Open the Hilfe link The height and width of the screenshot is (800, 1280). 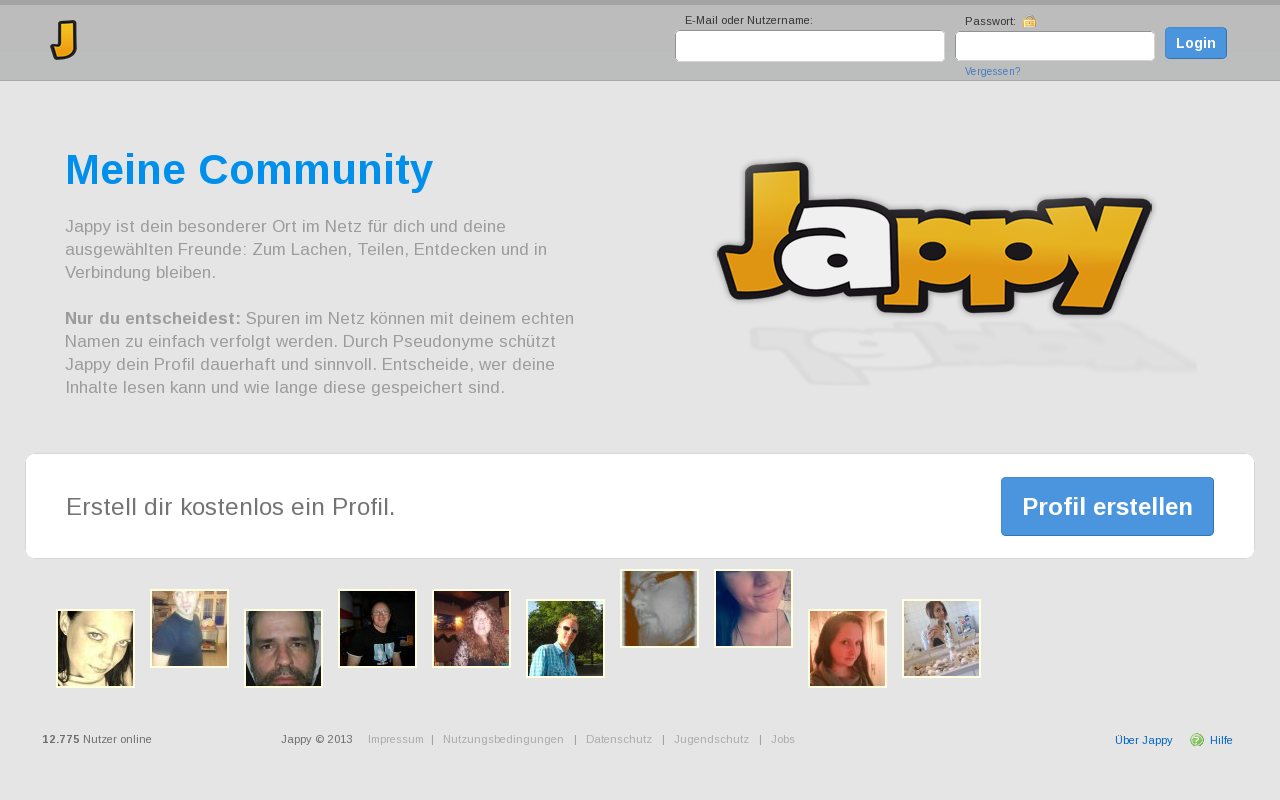pos(1221,740)
